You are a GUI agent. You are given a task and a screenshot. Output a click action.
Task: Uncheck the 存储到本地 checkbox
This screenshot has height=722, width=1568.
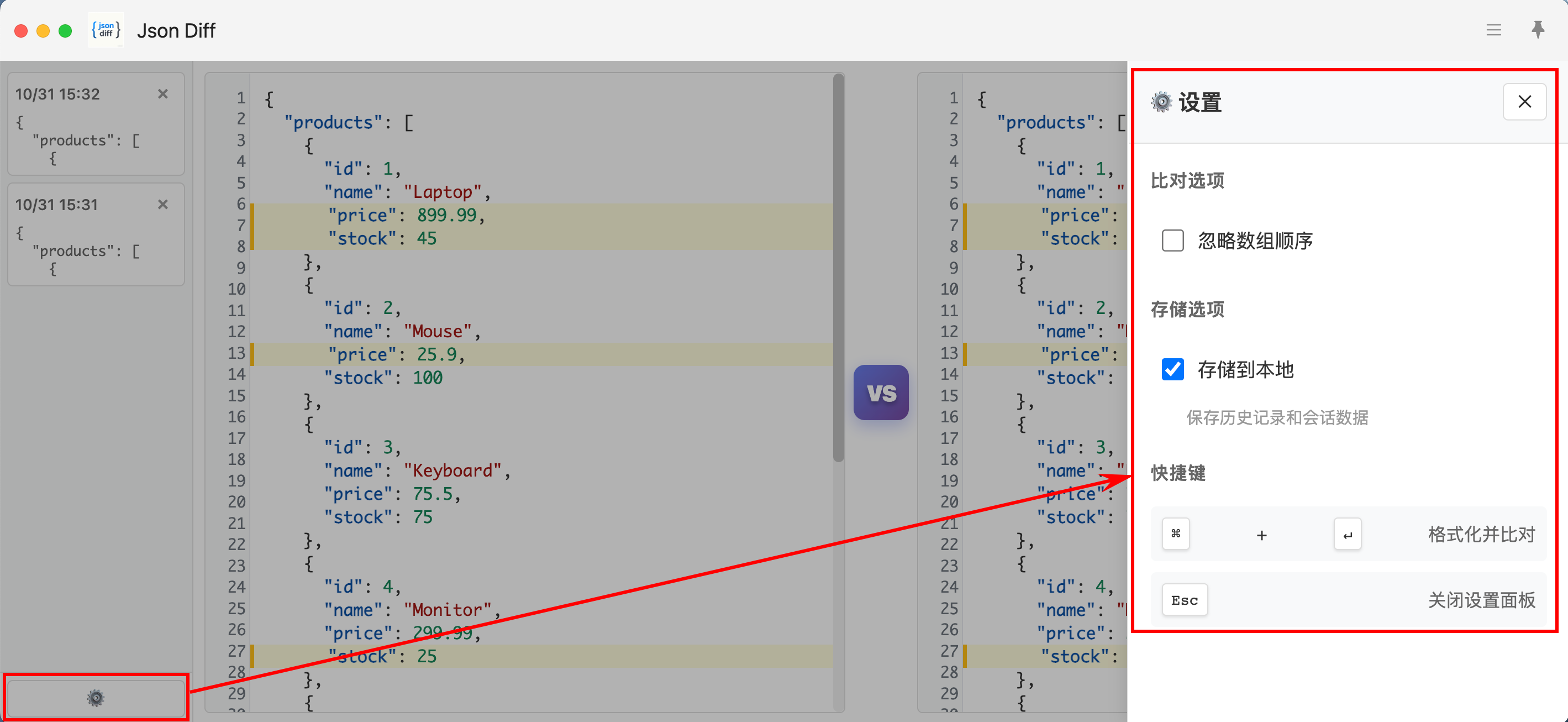[1172, 369]
